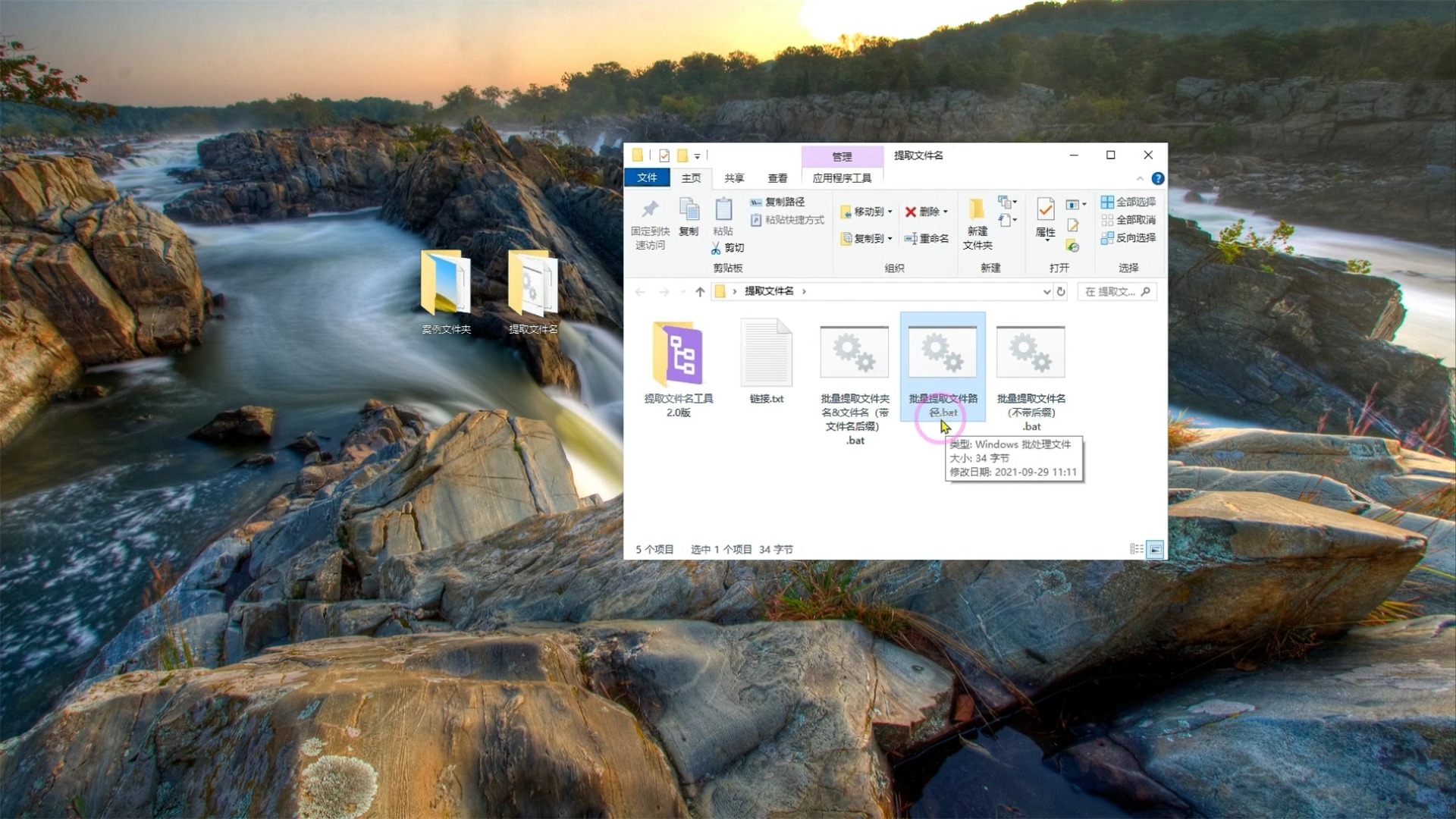Open the 文件 menu tab
Screen dimensions: 1456x819
(647, 177)
